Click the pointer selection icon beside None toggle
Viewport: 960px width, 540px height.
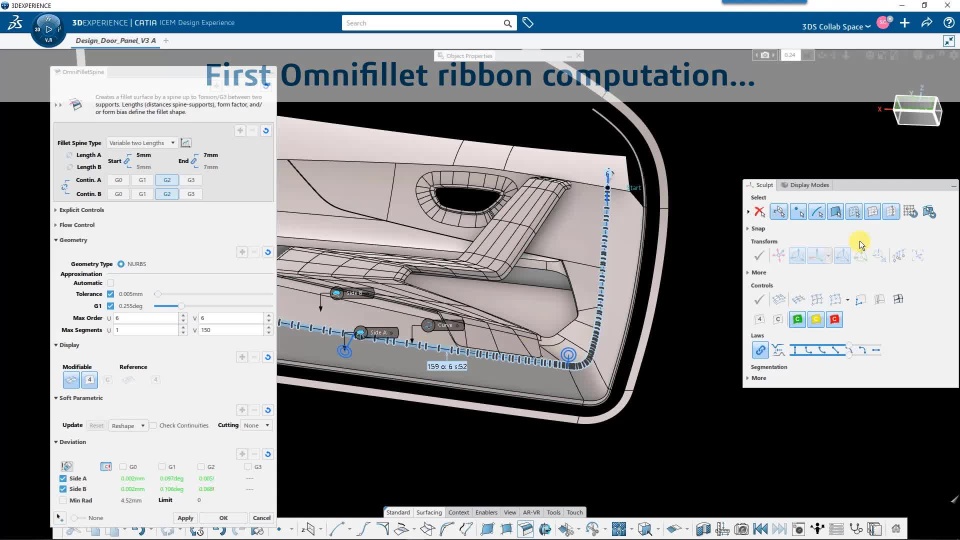[59, 518]
